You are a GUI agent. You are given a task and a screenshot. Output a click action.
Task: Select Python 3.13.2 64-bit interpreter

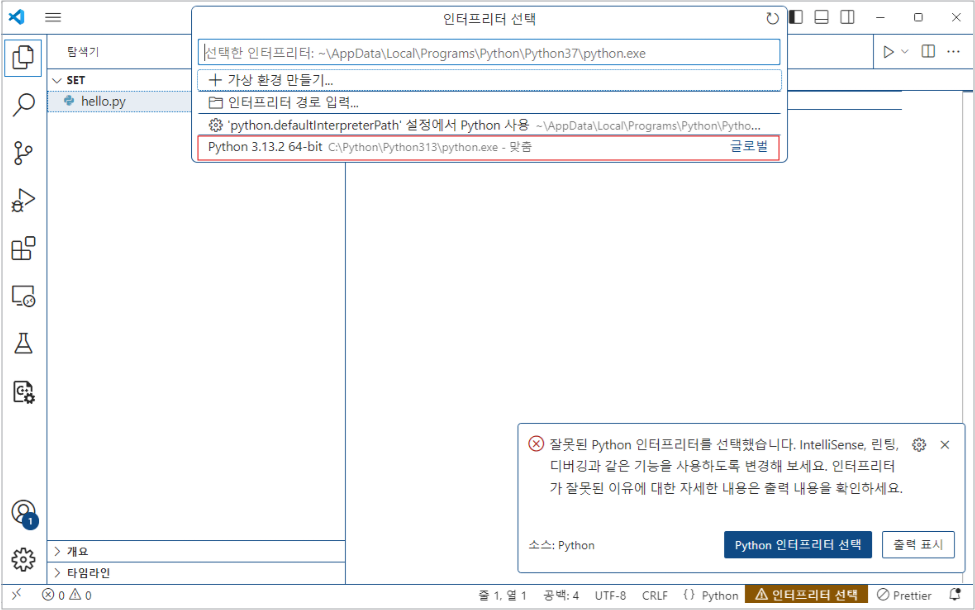489,147
